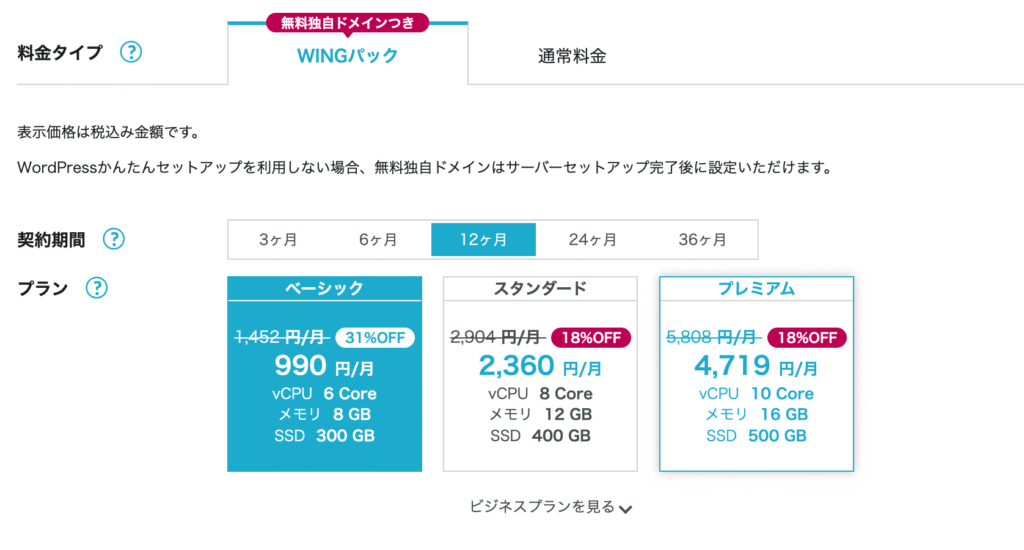Click the 31%OFF badge on ベーシック

coord(375,338)
